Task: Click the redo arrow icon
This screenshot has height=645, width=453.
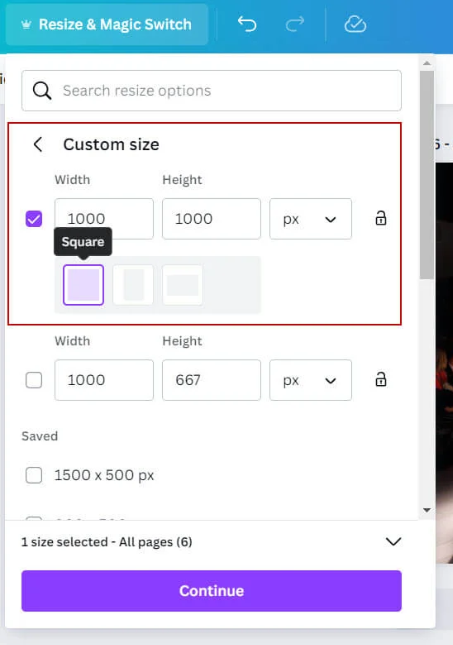Action: tap(295, 24)
